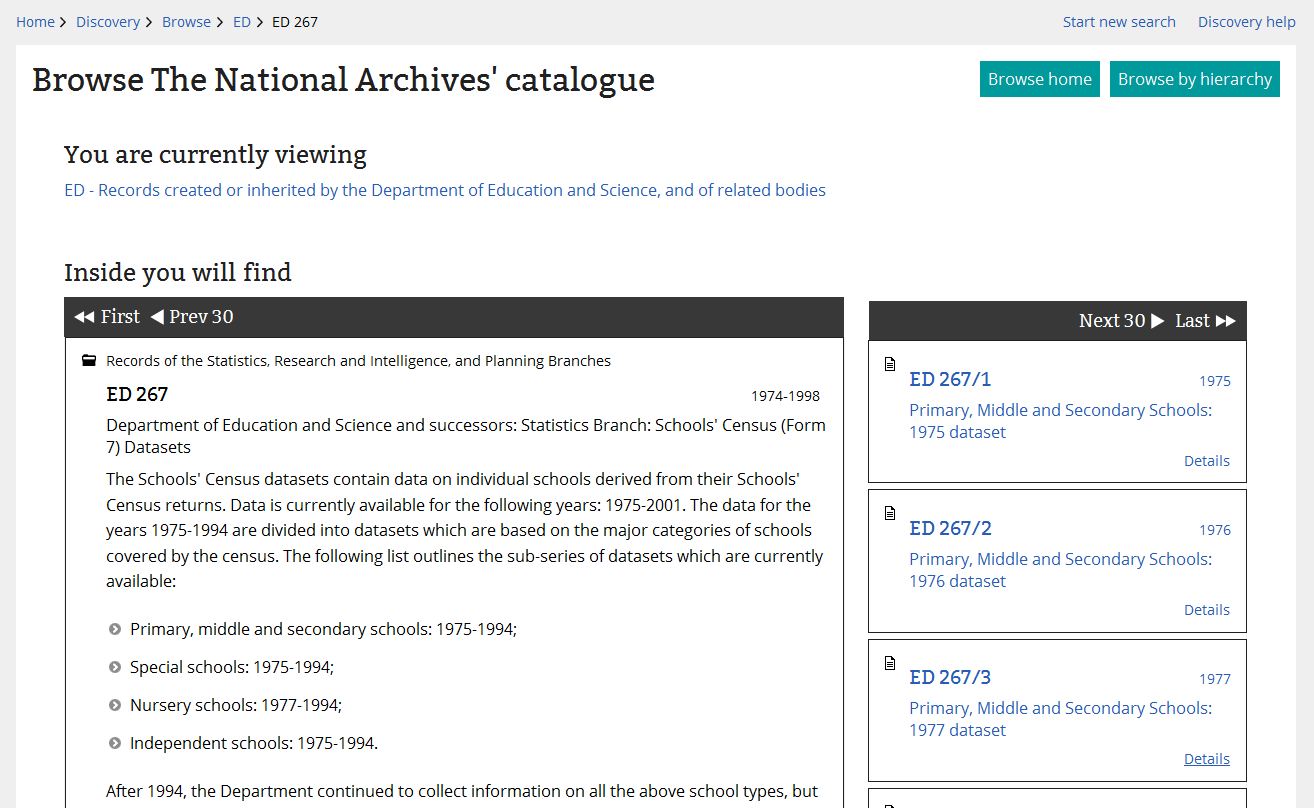This screenshot has width=1314, height=808.
Task: Click the 1976 date on ED 267/2
Action: point(1215,530)
